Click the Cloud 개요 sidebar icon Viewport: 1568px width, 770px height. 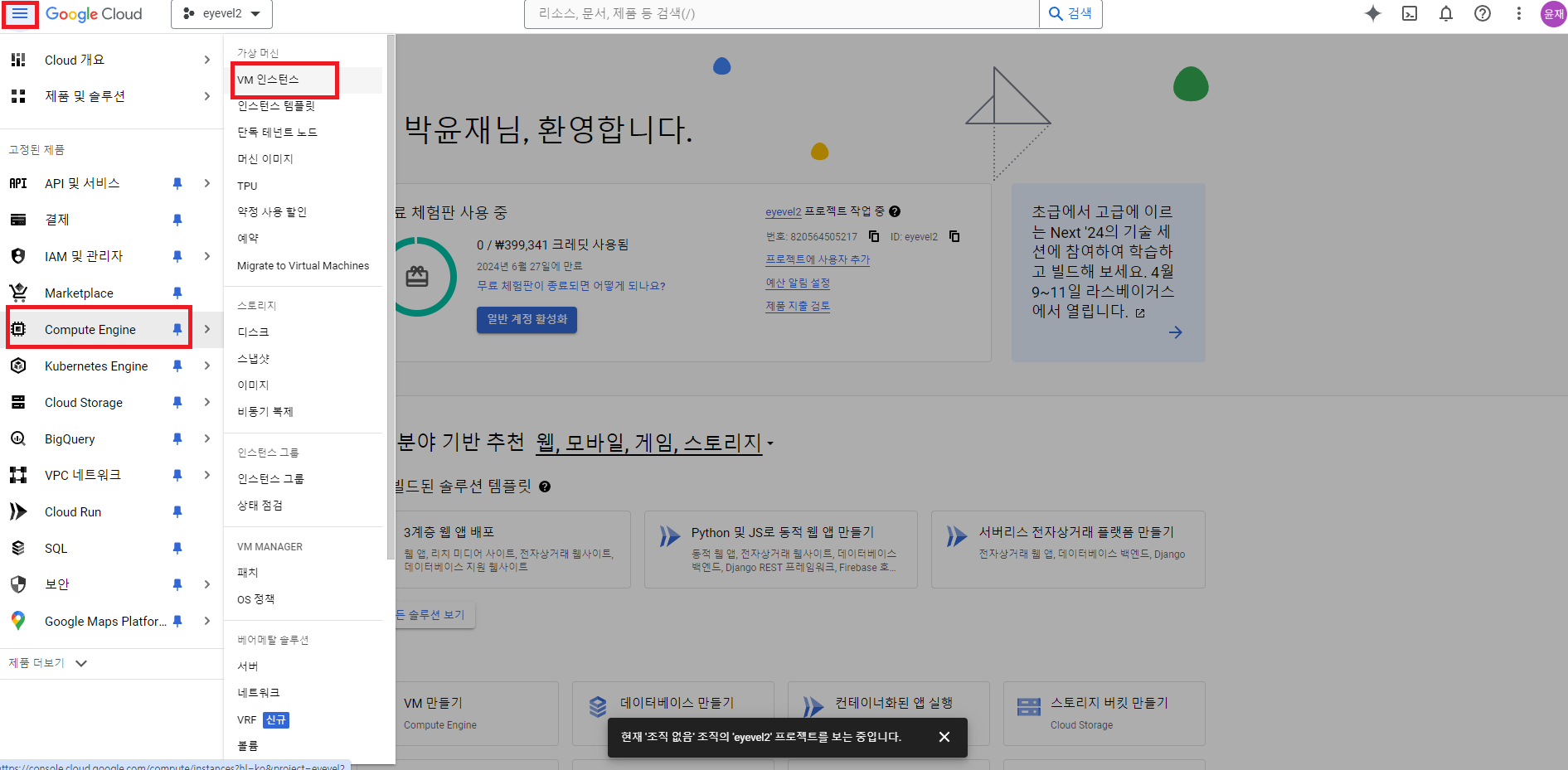(x=18, y=60)
